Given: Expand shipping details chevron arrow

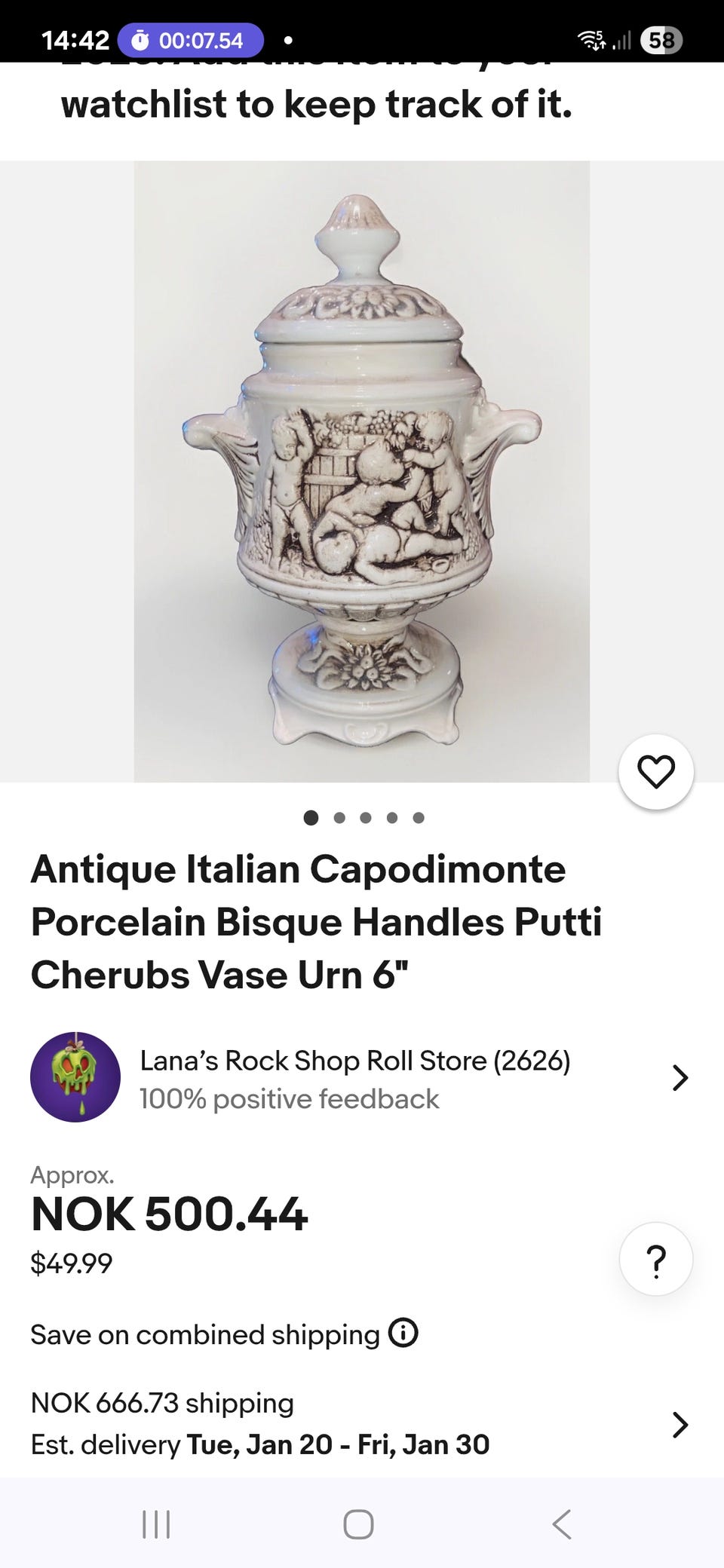Looking at the screenshot, I should click(x=680, y=1425).
